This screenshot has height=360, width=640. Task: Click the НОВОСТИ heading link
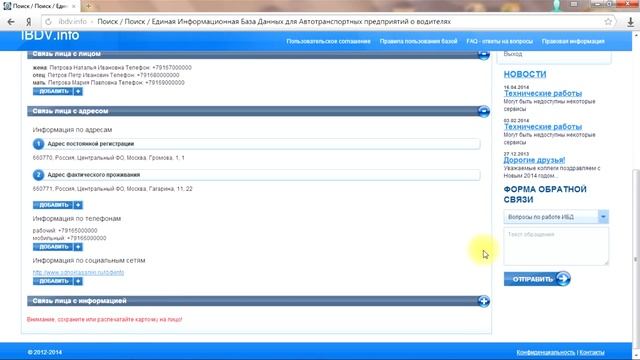coord(524,74)
